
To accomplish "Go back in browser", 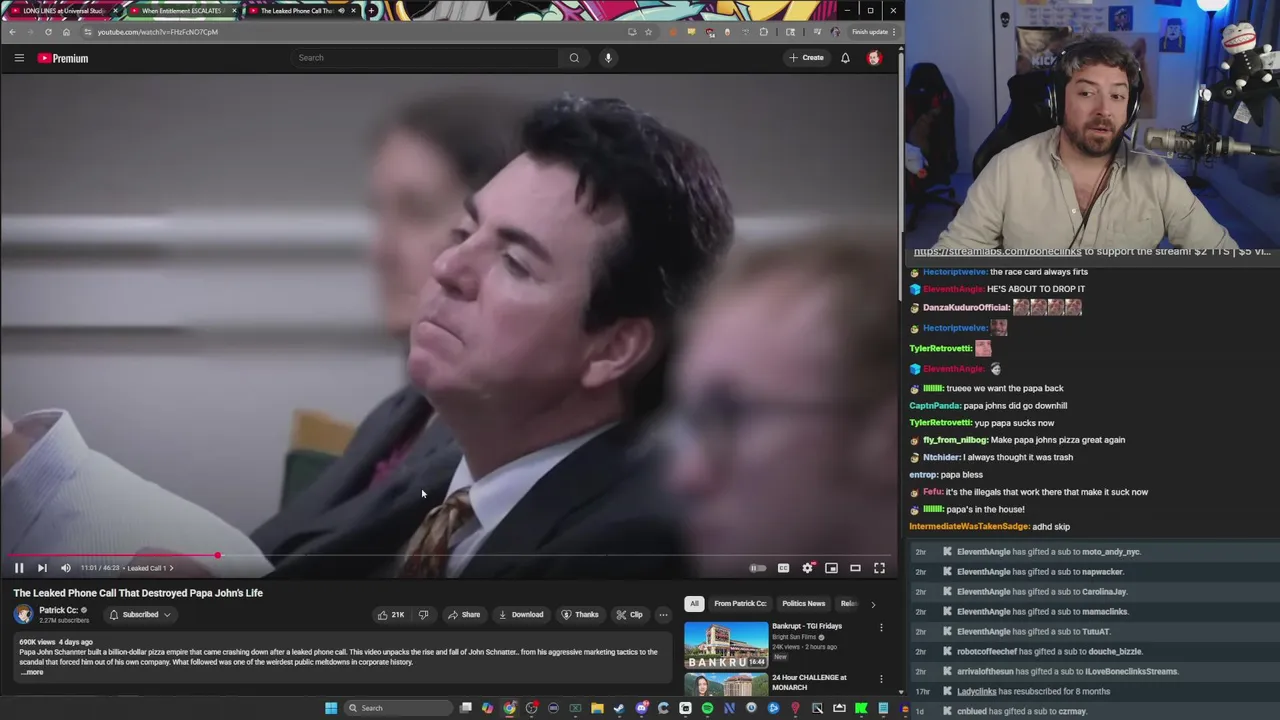I will click(x=12, y=32).
